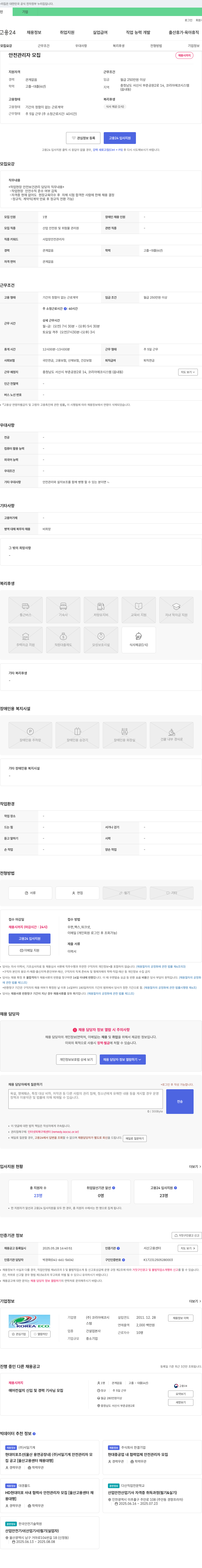This screenshot has width=202, height=1568.
Task: Click info icon in the 고용24 입사지원 card
Action: click(x=176, y=1188)
